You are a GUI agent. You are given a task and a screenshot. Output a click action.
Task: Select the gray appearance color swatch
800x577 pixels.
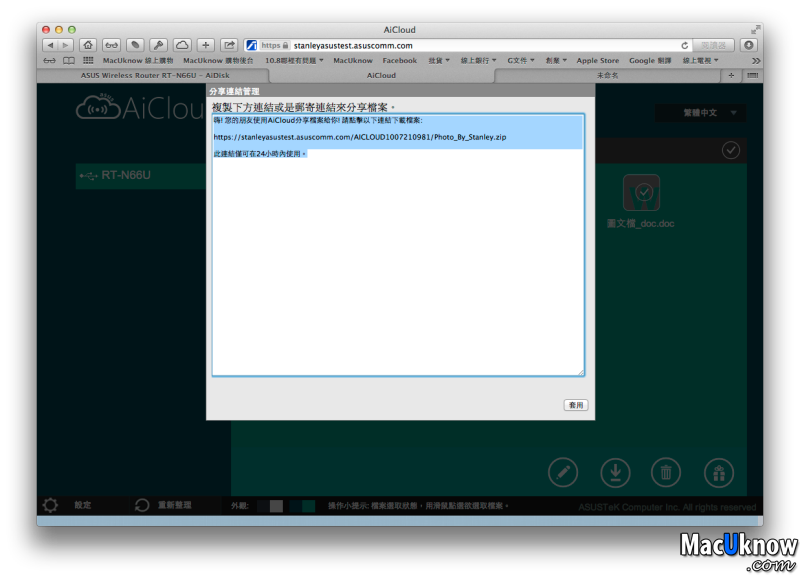[276, 506]
